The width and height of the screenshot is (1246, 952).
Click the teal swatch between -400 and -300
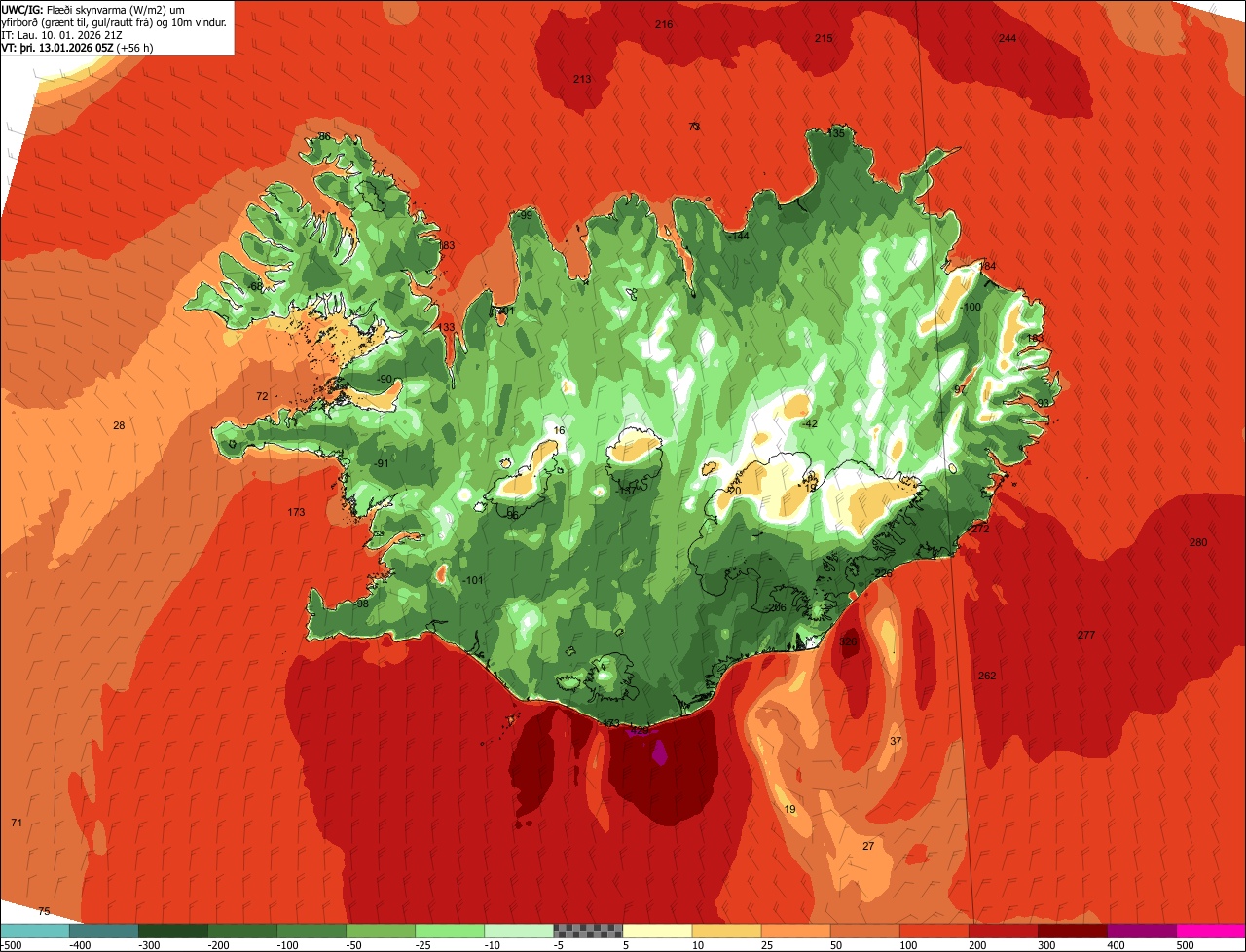click(x=104, y=931)
